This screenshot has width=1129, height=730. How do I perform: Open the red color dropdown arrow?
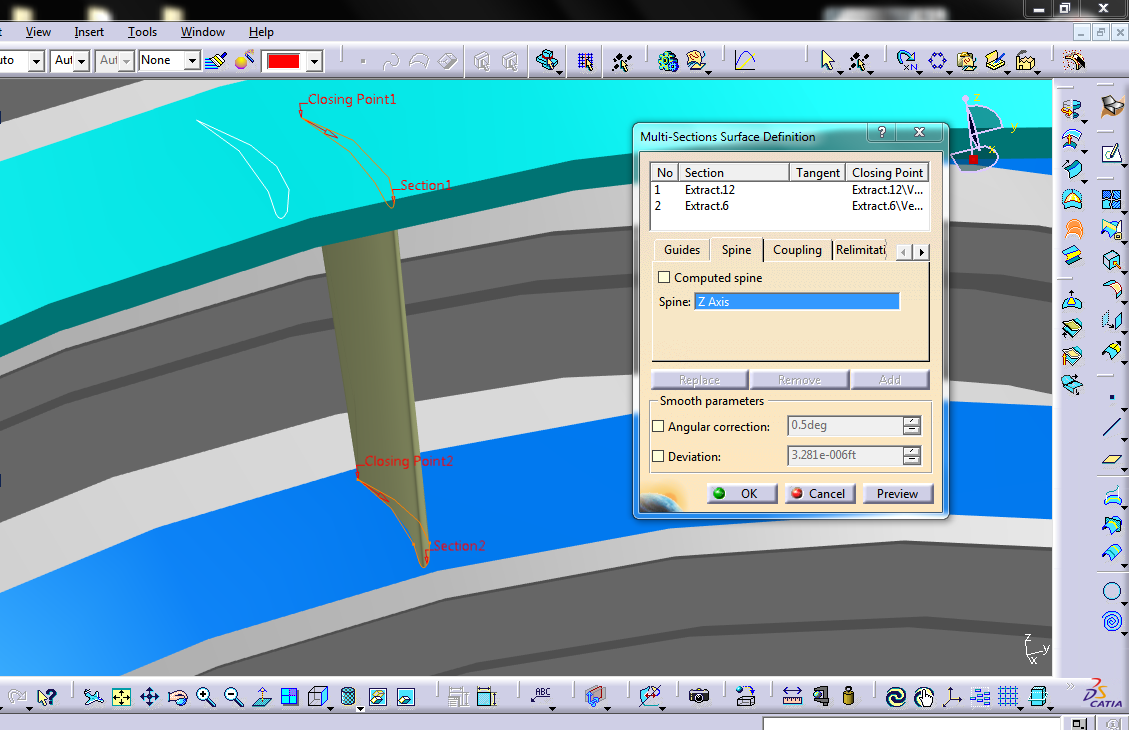click(x=315, y=62)
